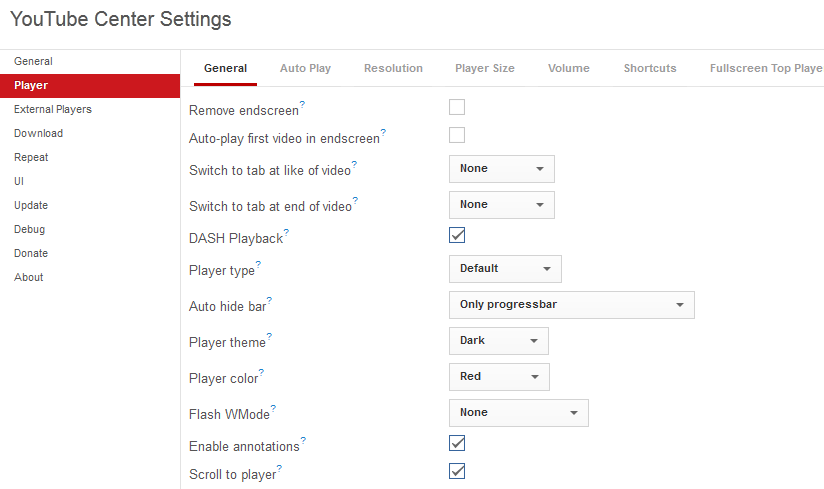
Task: Click the DASH Playback label text
Action: [x=236, y=238]
